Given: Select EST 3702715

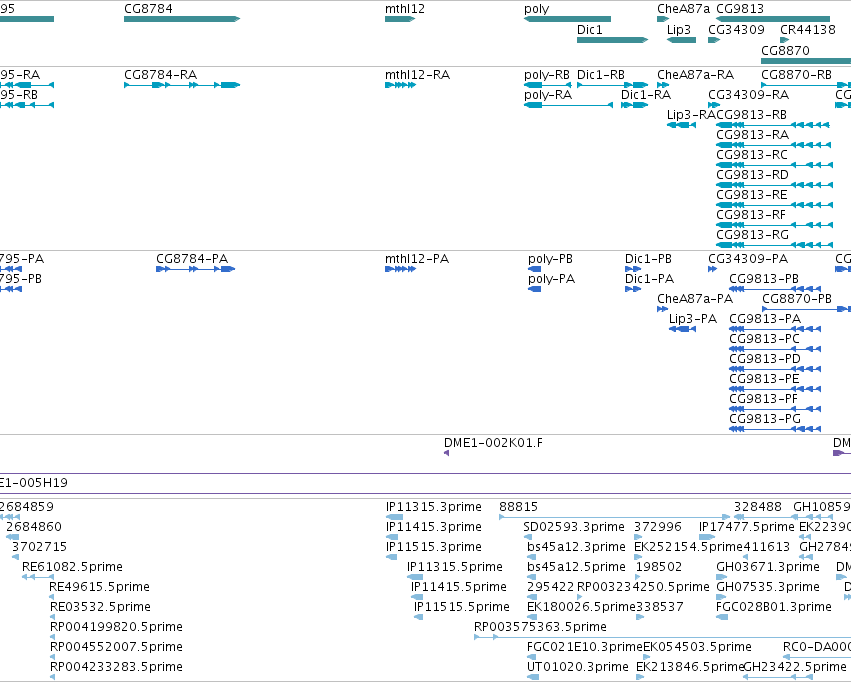Looking at the screenshot, I should (15, 557).
